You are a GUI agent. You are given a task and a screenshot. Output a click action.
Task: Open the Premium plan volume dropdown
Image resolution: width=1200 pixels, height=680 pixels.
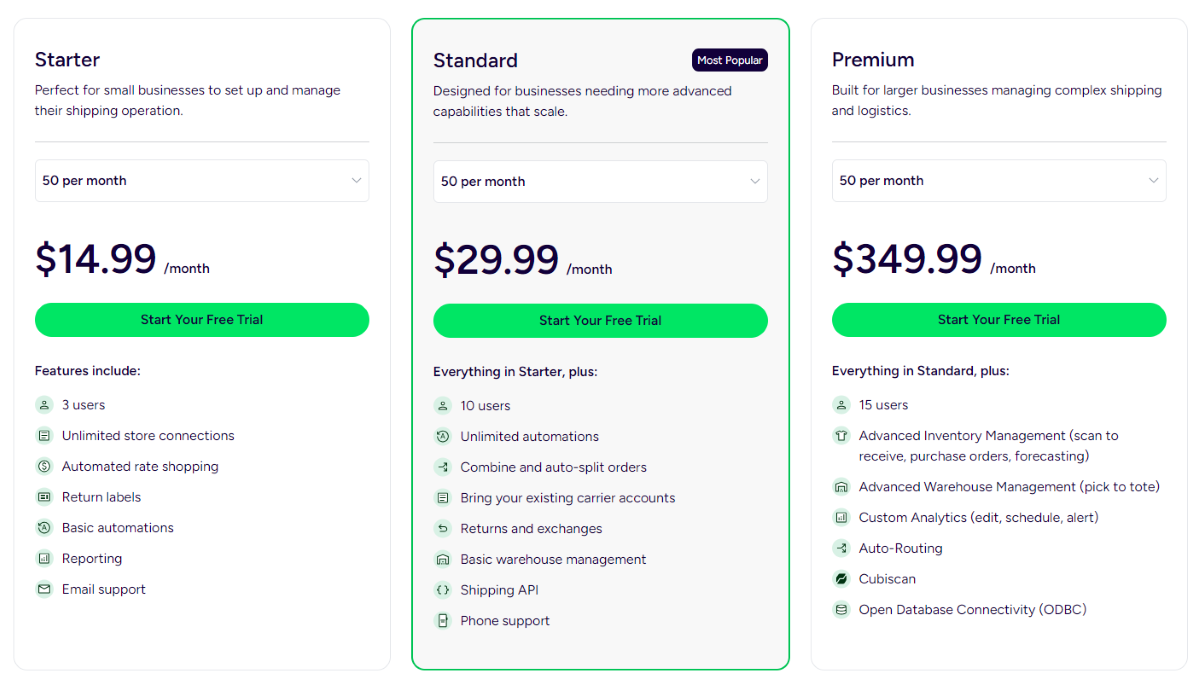[x=999, y=181]
